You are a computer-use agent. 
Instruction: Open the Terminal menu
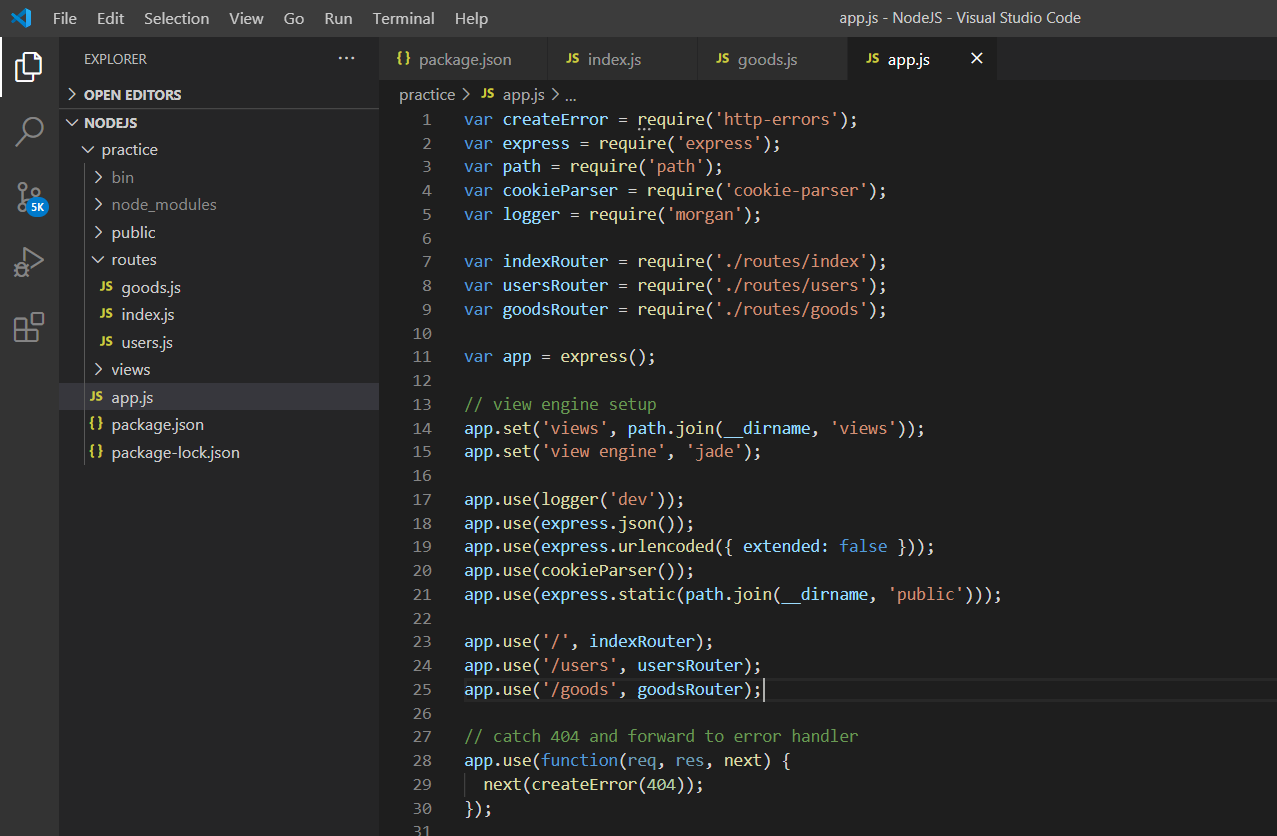pos(404,18)
